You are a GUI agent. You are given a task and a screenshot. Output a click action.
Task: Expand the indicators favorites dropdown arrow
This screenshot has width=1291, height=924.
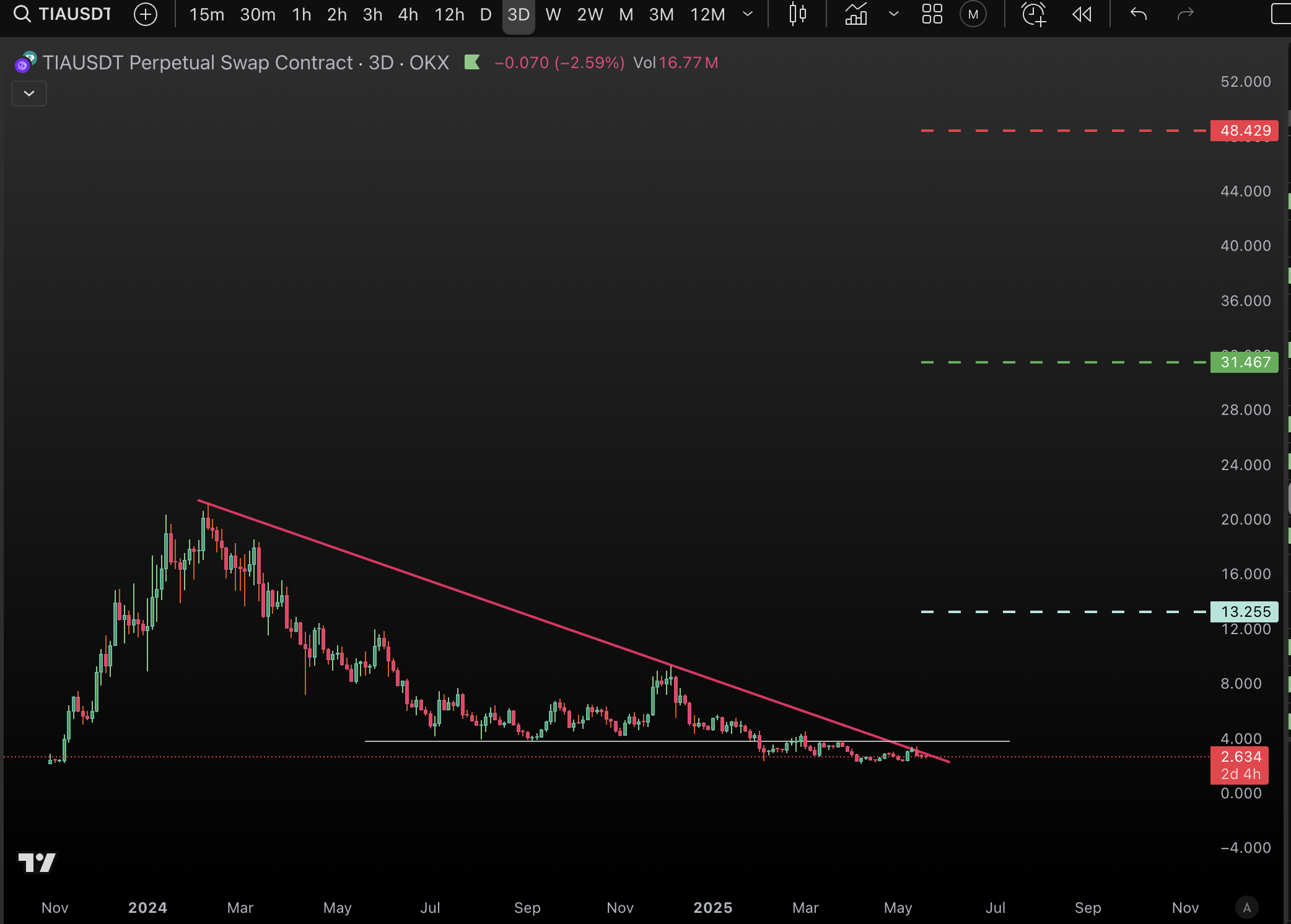893,14
